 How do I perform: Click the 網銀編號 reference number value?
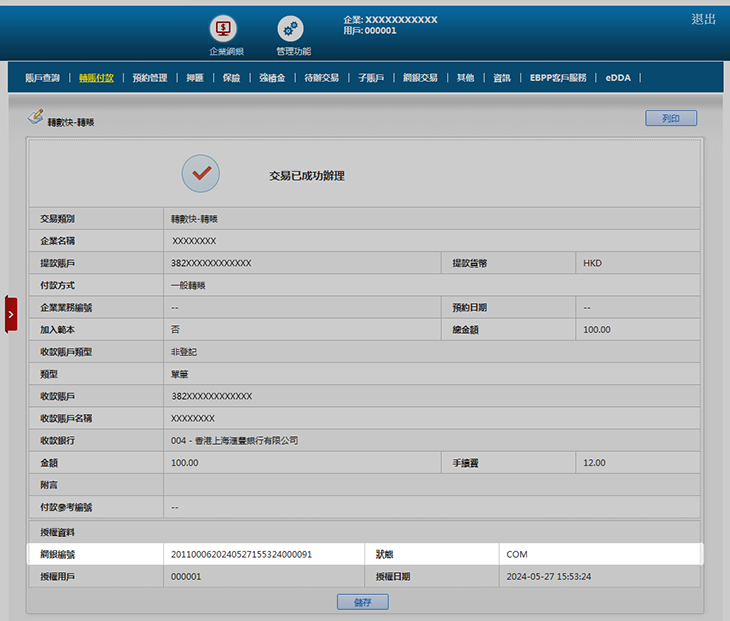click(x=242, y=554)
